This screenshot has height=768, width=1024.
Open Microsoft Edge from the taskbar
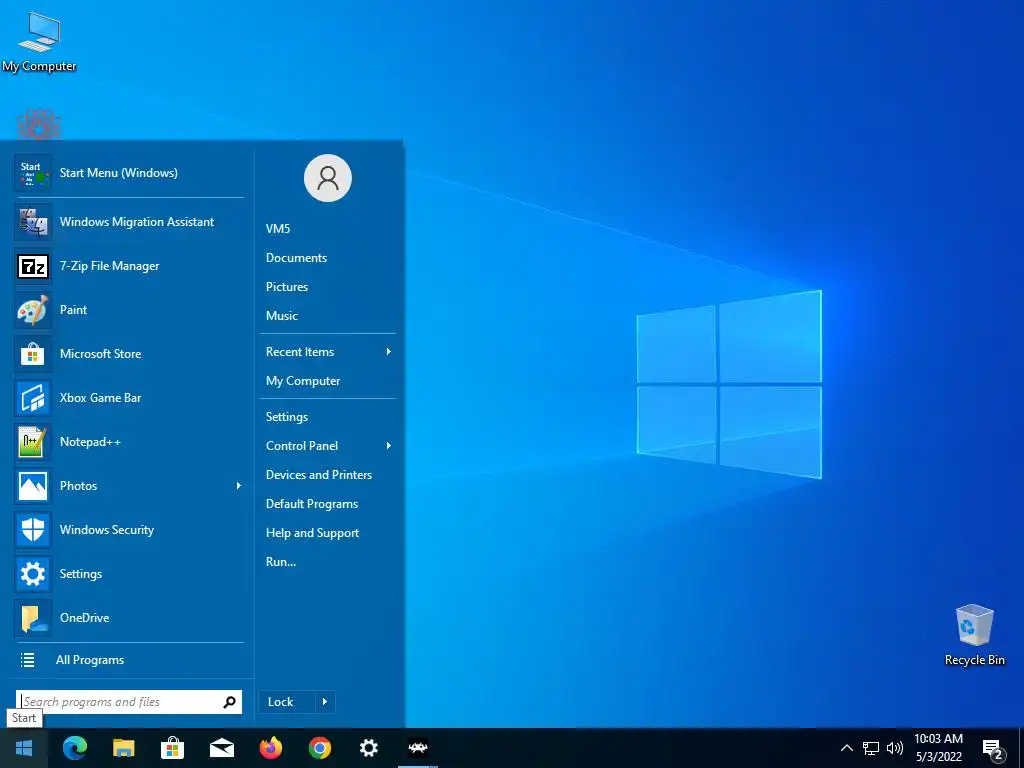[x=74, y=748]
